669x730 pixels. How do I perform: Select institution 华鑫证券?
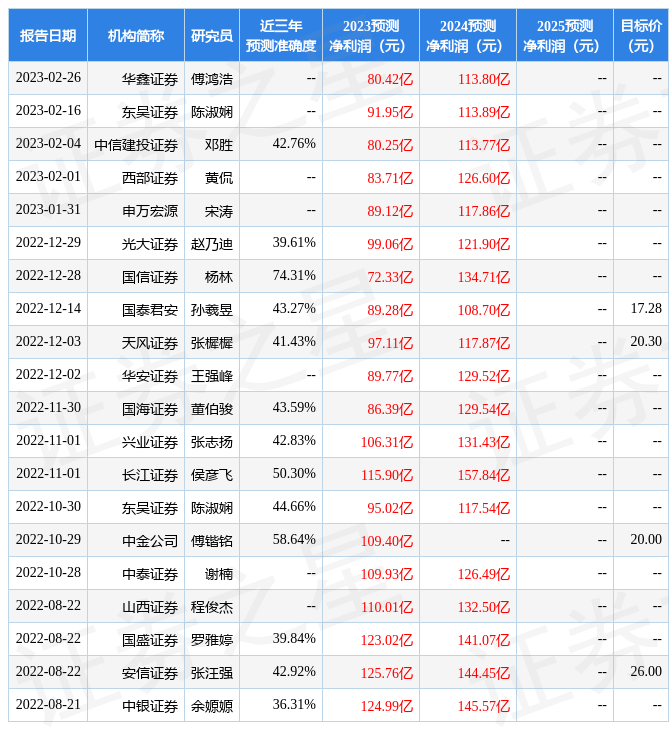(150, 79)
